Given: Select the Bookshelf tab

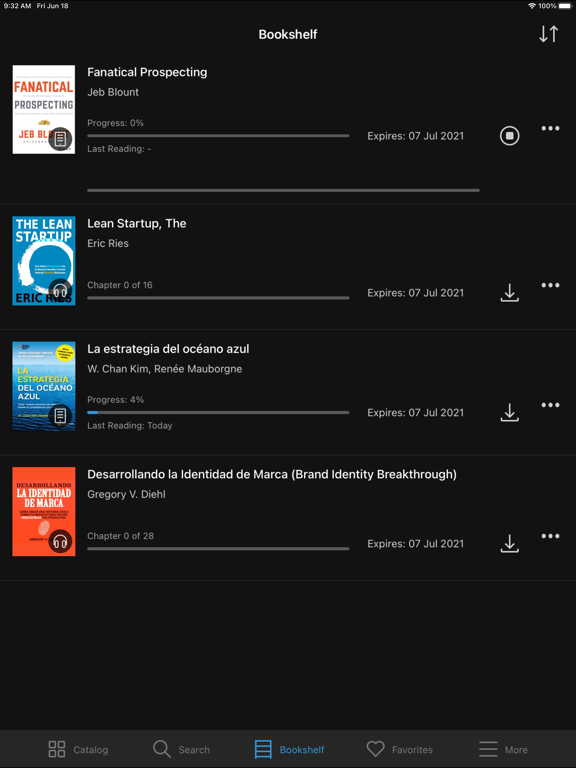Looking at the screenshot, I should (289, 749).
